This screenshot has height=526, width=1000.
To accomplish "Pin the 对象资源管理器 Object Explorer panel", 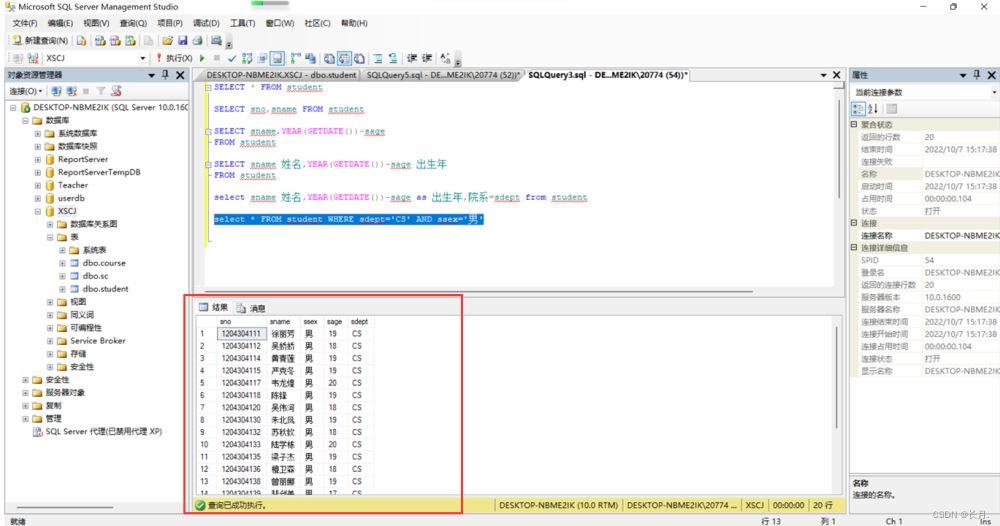I will [165, 75].
